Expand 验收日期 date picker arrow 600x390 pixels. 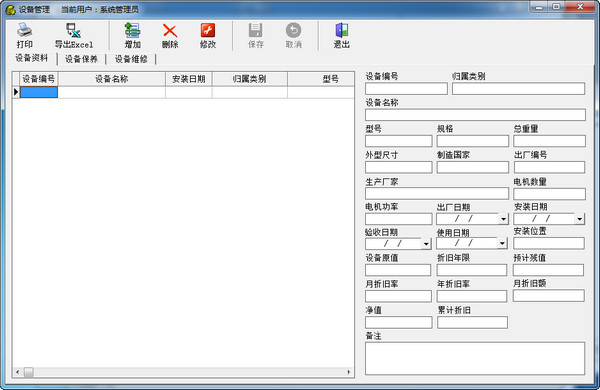[x=426, y=243]
